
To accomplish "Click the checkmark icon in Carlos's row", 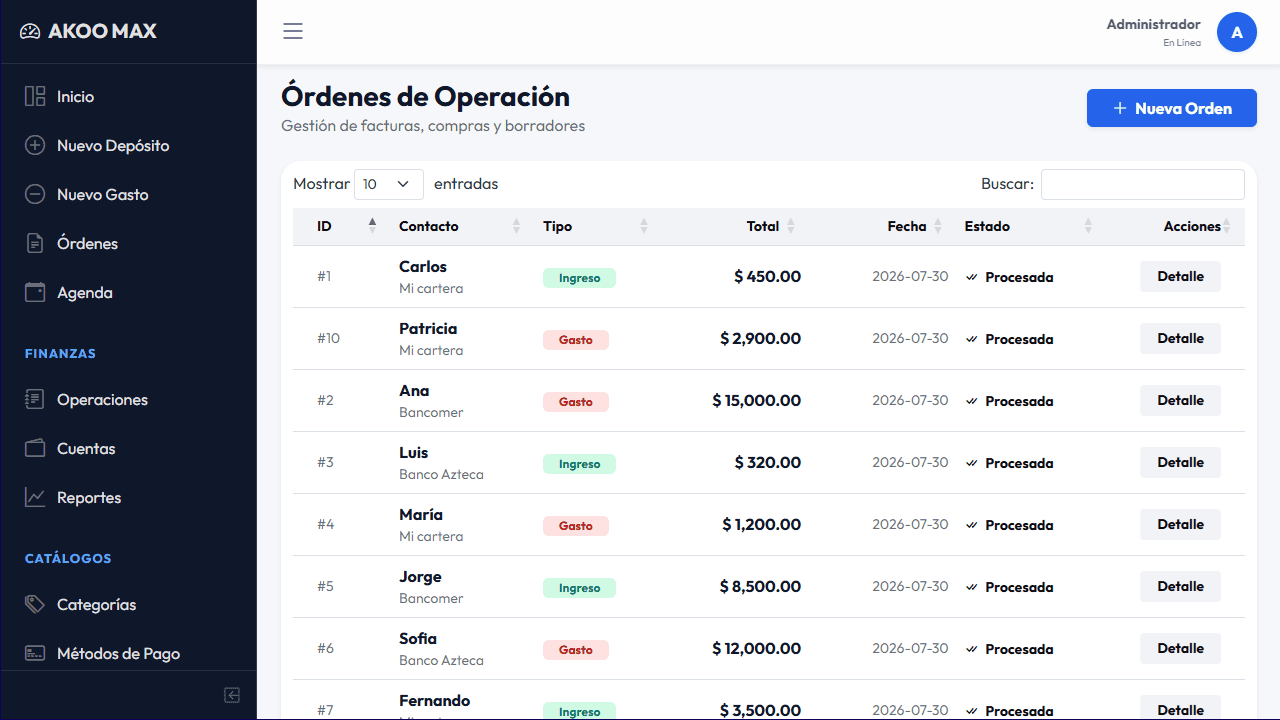I will [x=971, y=277].
